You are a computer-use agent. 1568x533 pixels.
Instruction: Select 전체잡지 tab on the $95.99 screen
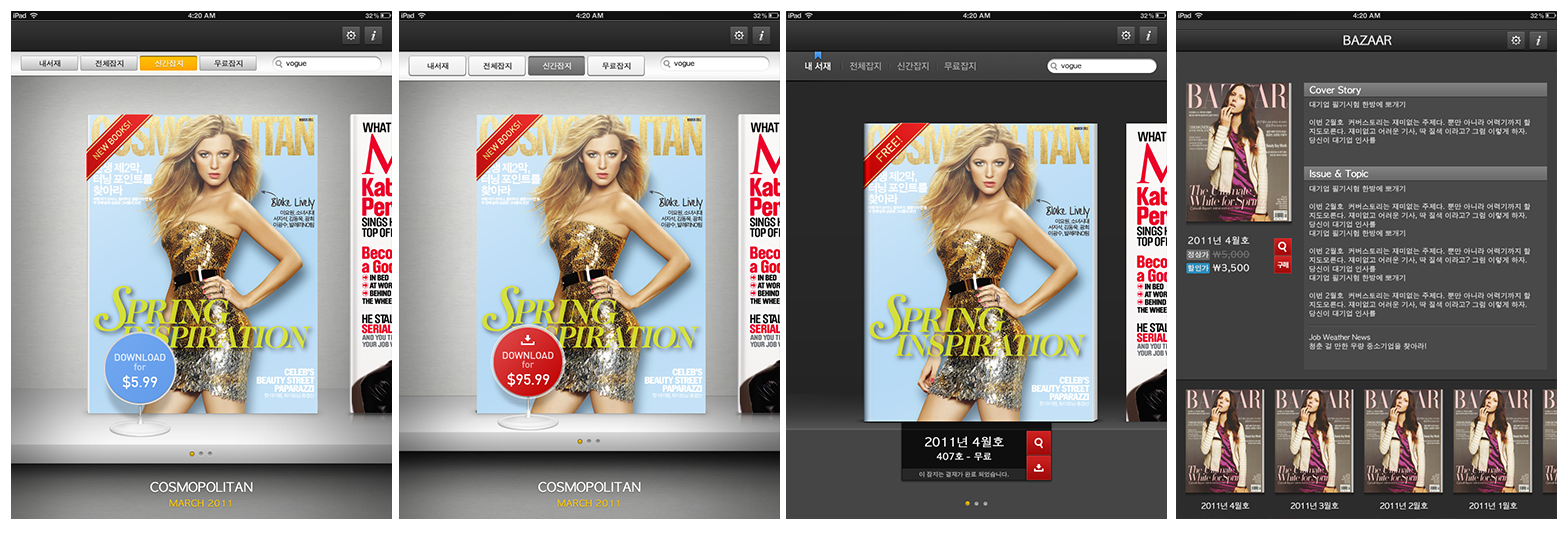click(x=498, y=65)
